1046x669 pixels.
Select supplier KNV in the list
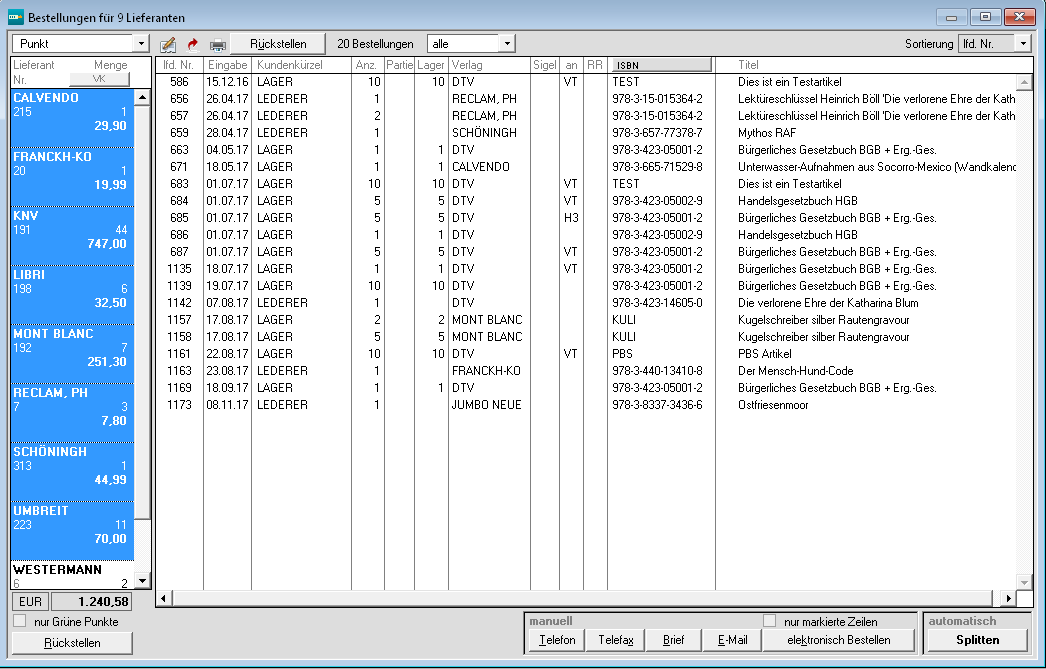click(x=72, y=236)
